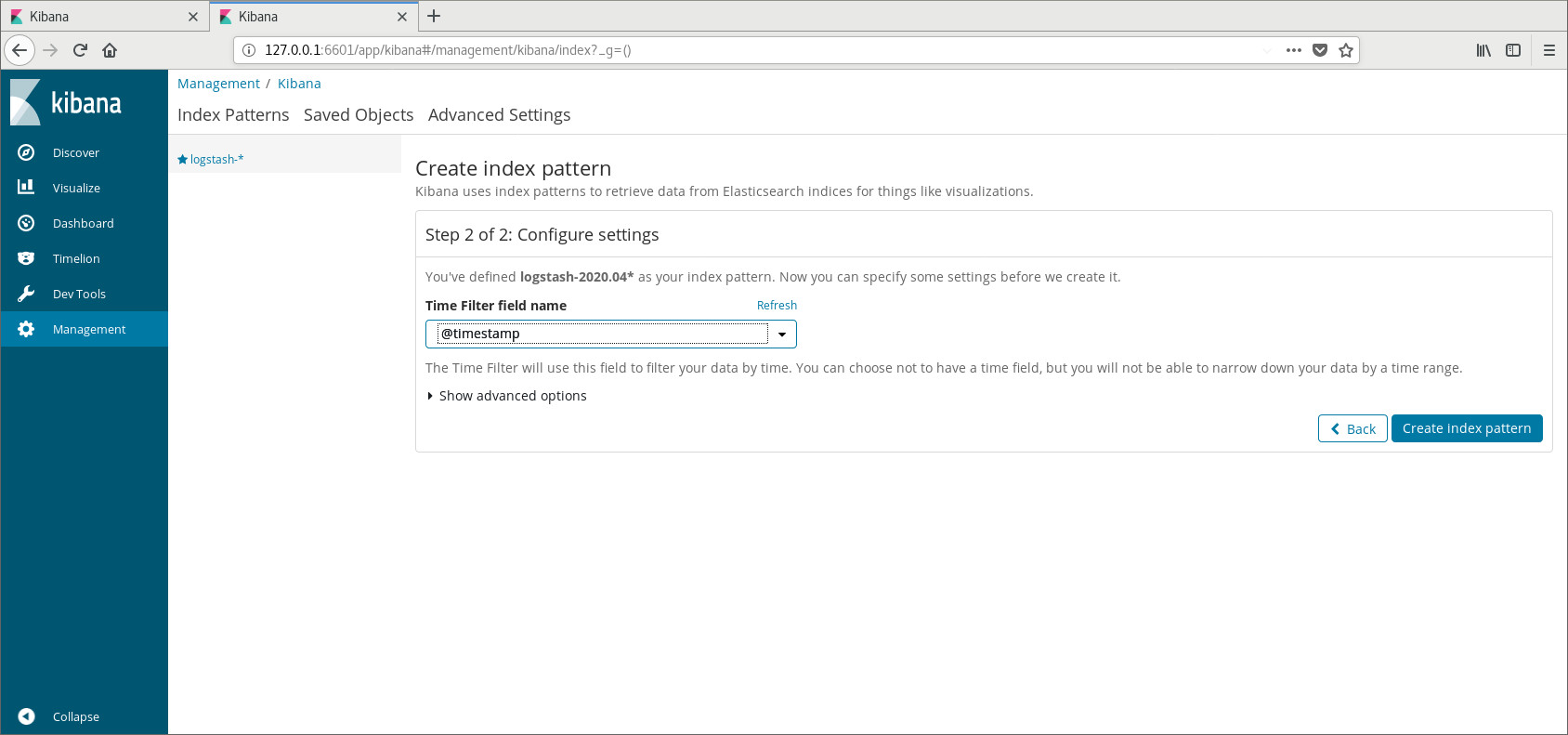Go to browser home page

coord(110,50)
